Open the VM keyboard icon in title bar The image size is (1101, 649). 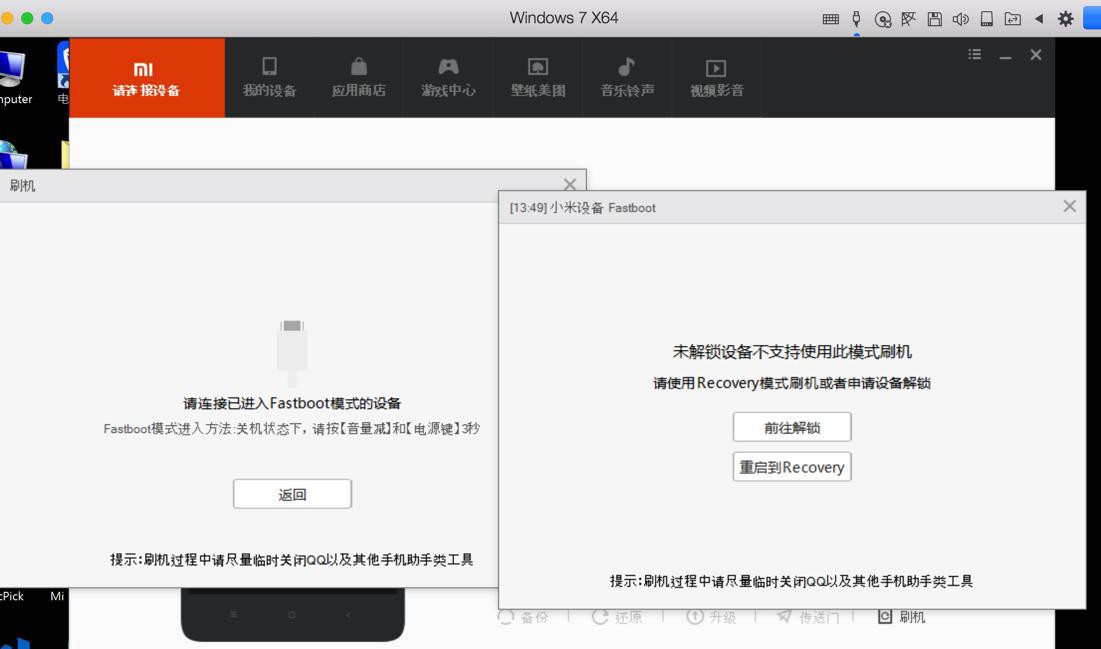(831, 19)
